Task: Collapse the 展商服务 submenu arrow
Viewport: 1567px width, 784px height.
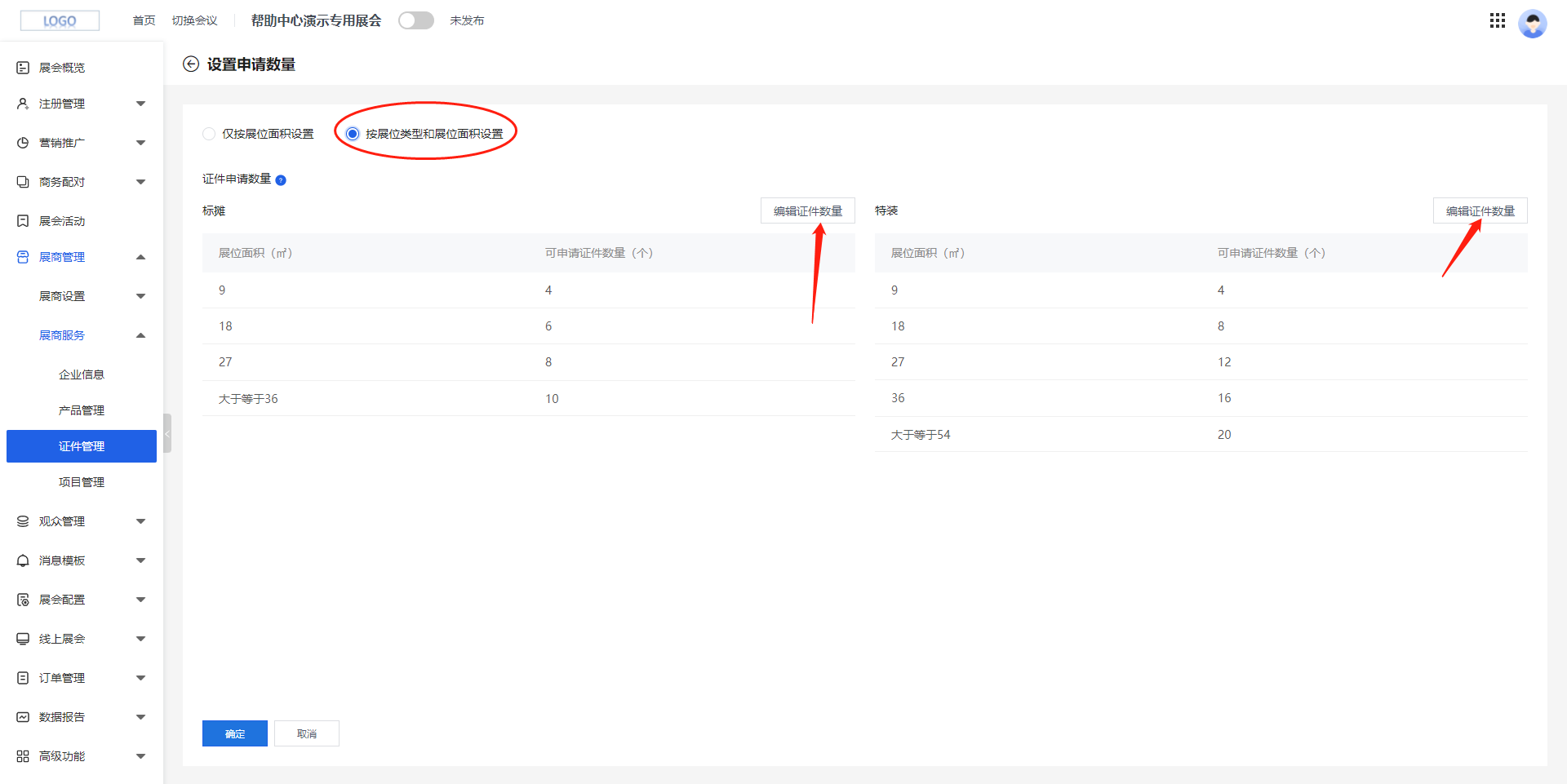Action: click(140, 335)
